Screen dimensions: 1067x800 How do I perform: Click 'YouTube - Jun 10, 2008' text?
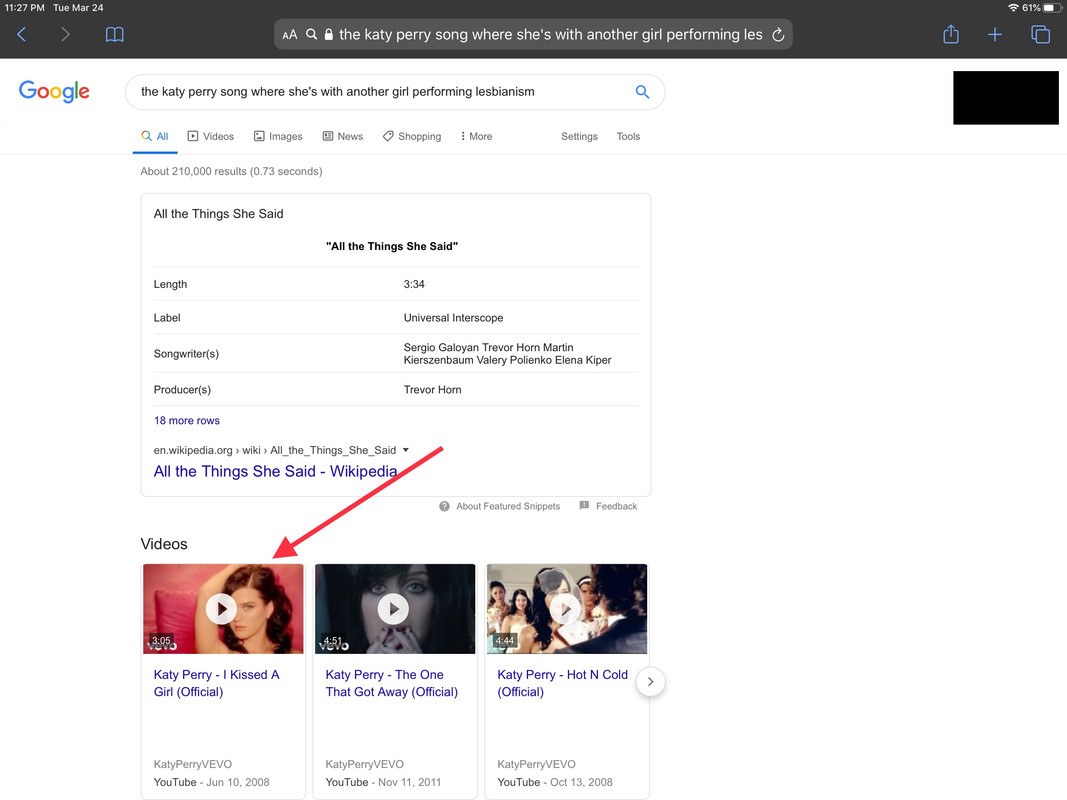pos(212,782)
